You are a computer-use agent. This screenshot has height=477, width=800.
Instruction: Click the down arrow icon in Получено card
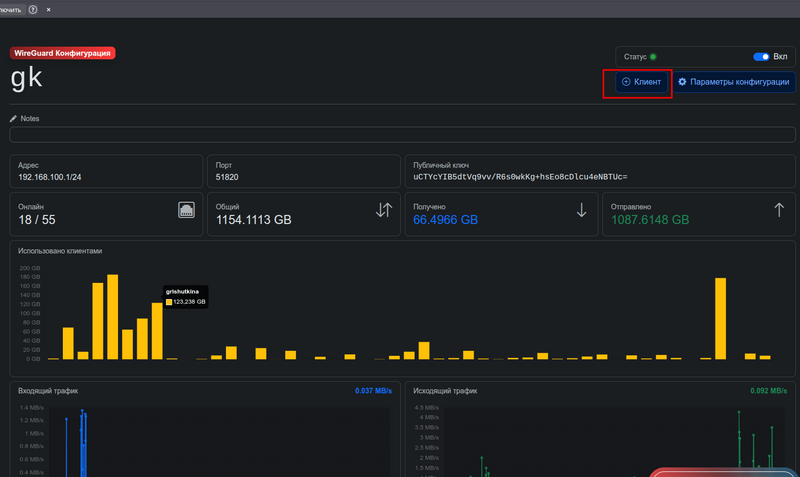pyautogui.click(x=582, y=210)
